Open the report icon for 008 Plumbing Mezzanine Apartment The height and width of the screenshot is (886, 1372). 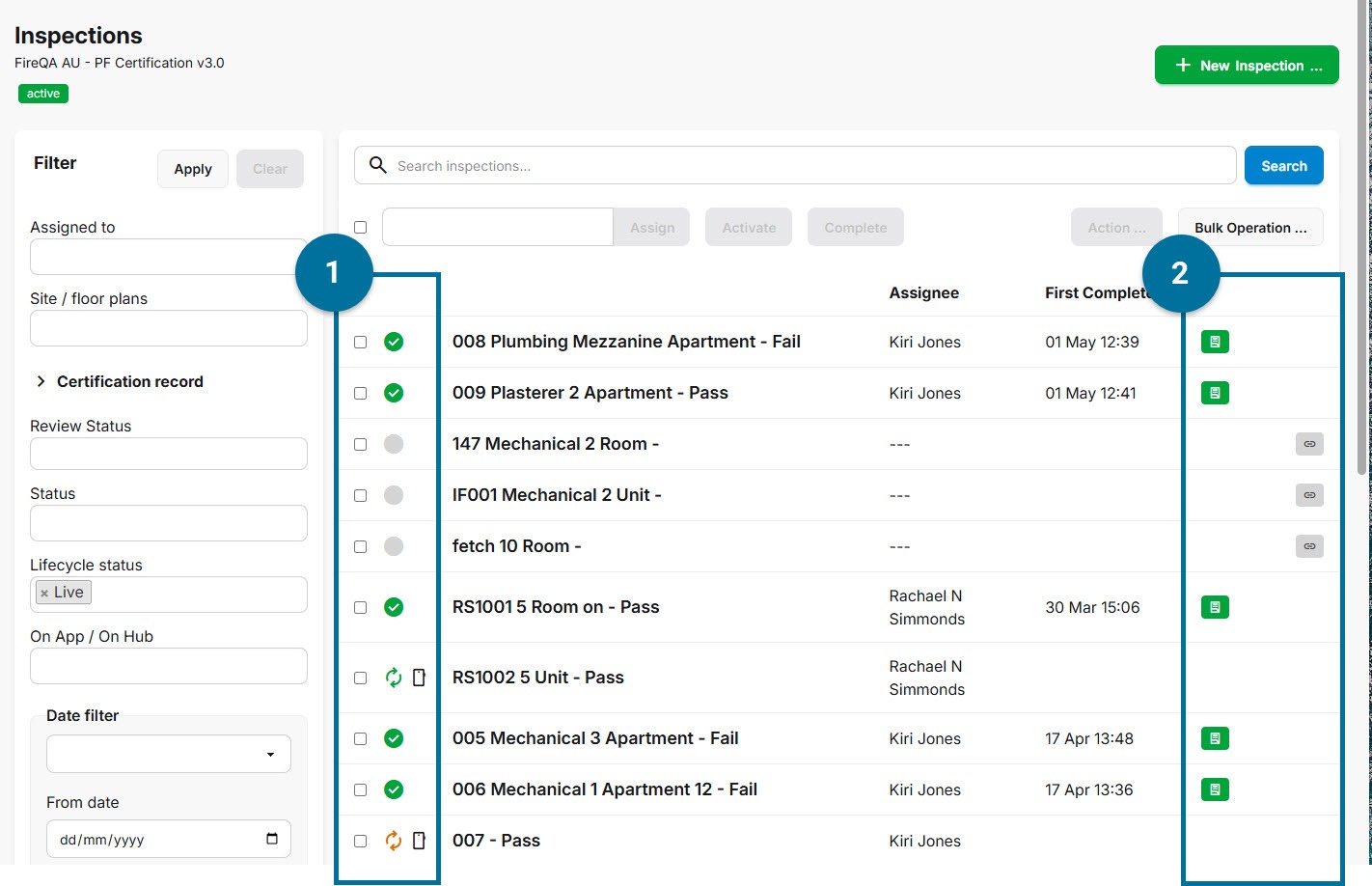(1215, 342)
